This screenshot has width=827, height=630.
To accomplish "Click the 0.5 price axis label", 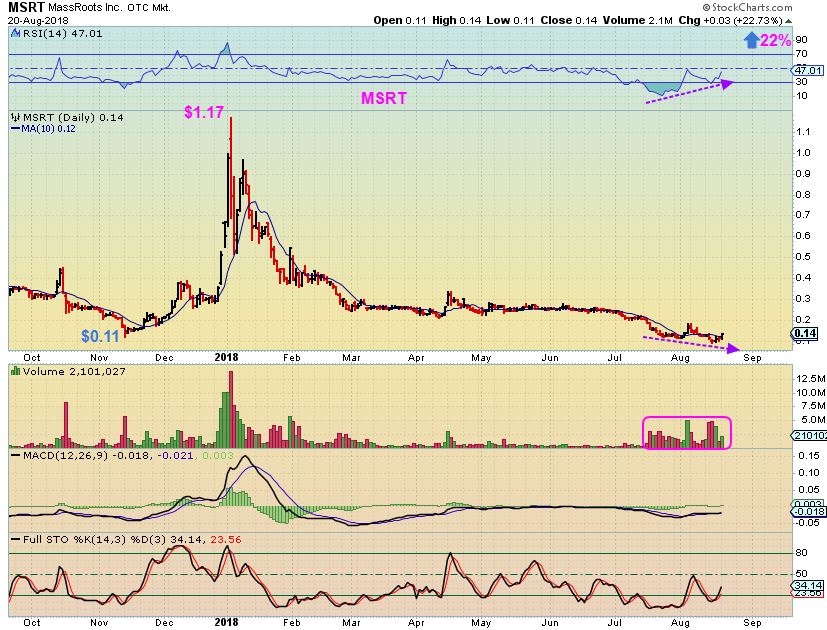I will [x=803, y=256].
